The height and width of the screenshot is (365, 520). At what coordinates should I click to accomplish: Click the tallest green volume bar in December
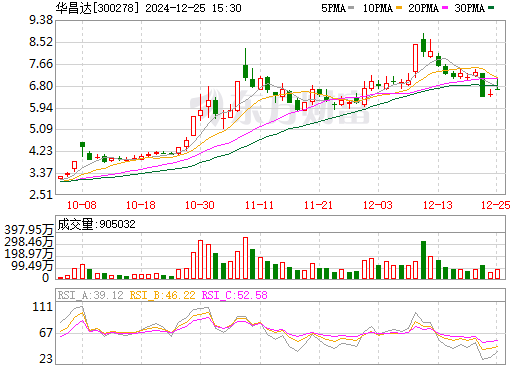(423, 260)
